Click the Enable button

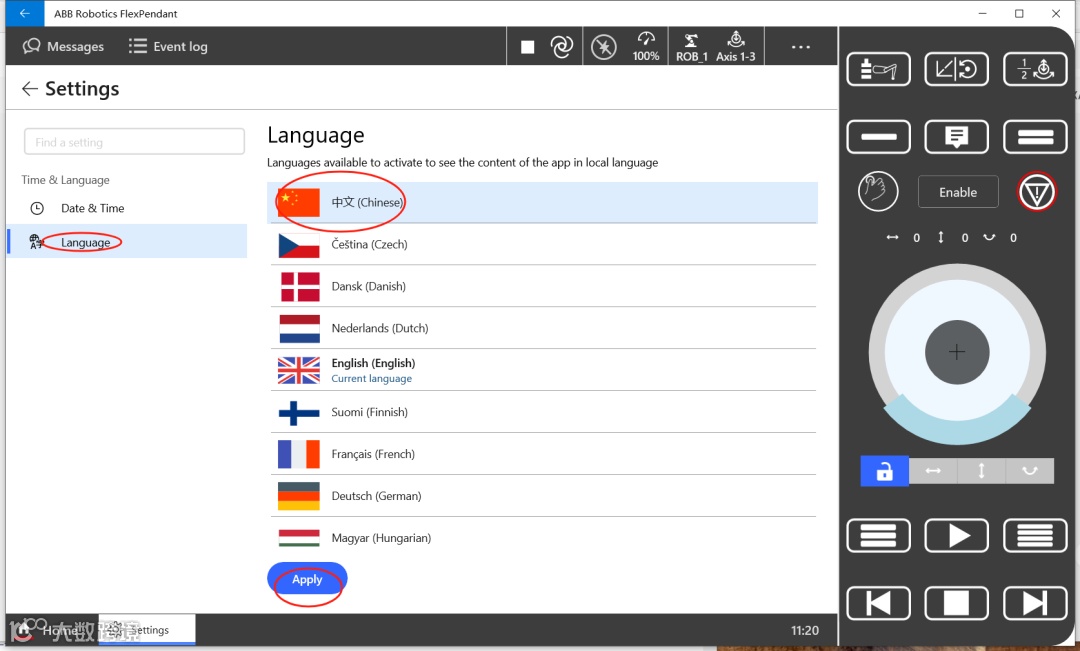point(958,192)
